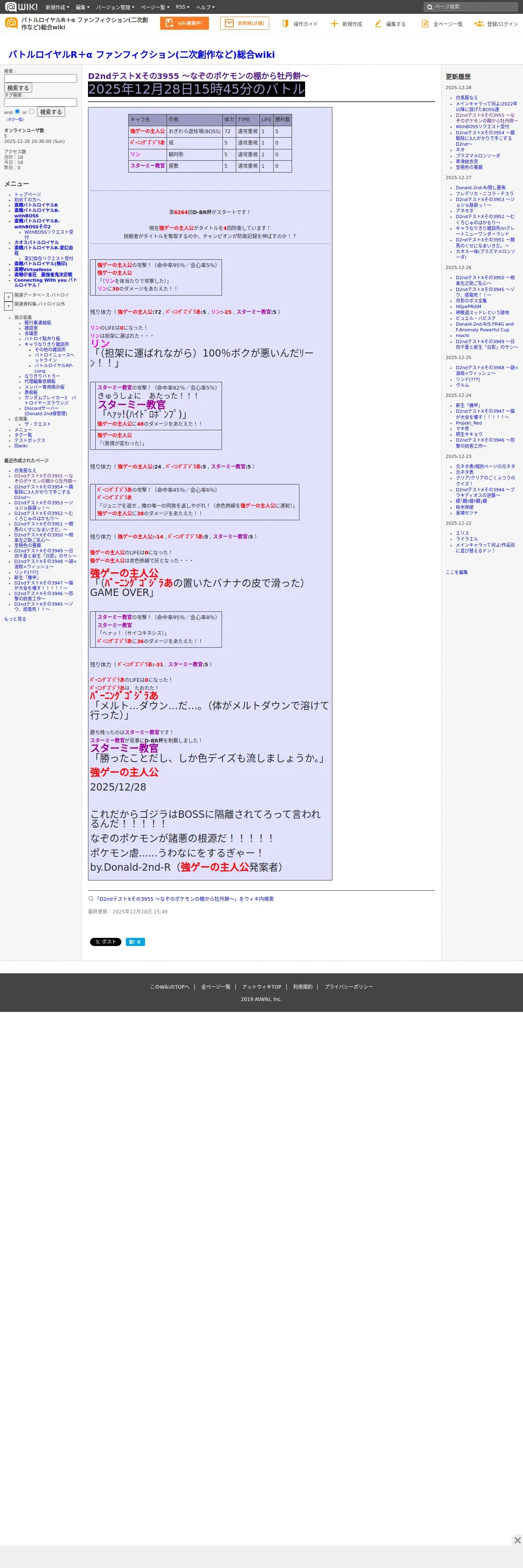Click the wiki募集中! orange button
The width and height of the screenshot is (523, 1568).
point(185,23)
